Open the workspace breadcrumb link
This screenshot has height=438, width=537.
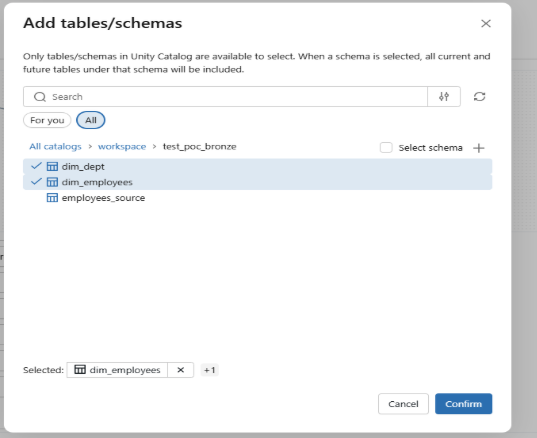[x=122, y=147]
